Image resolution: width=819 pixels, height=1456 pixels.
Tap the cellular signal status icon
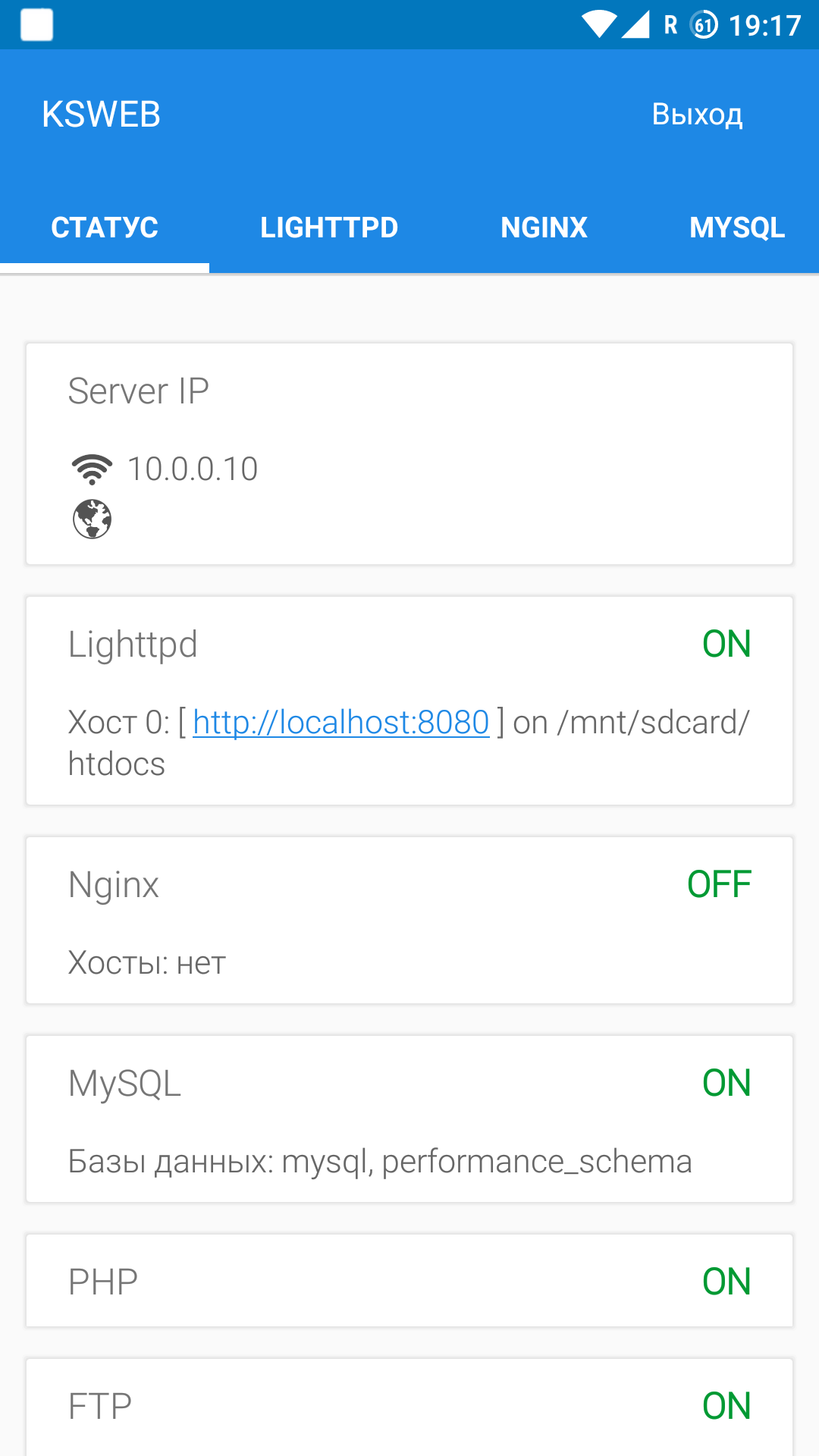[x=635, y=24]
